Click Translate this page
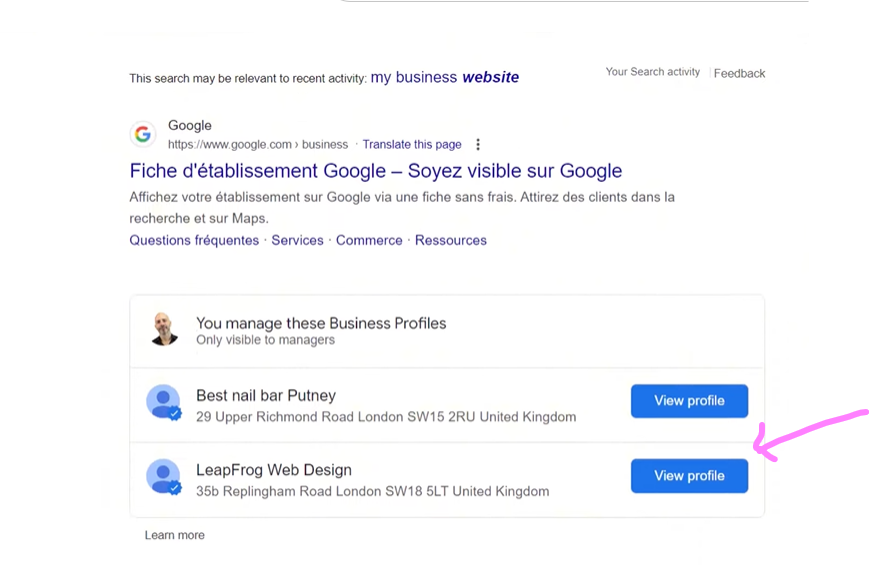Screen dimensions: 869x565 412,144
